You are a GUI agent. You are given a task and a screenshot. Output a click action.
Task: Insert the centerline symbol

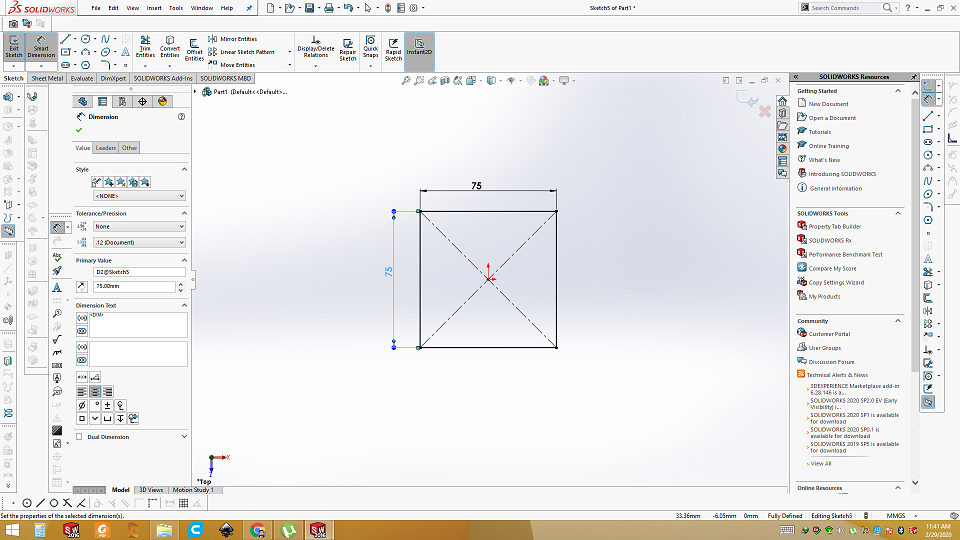coord(121,405)
